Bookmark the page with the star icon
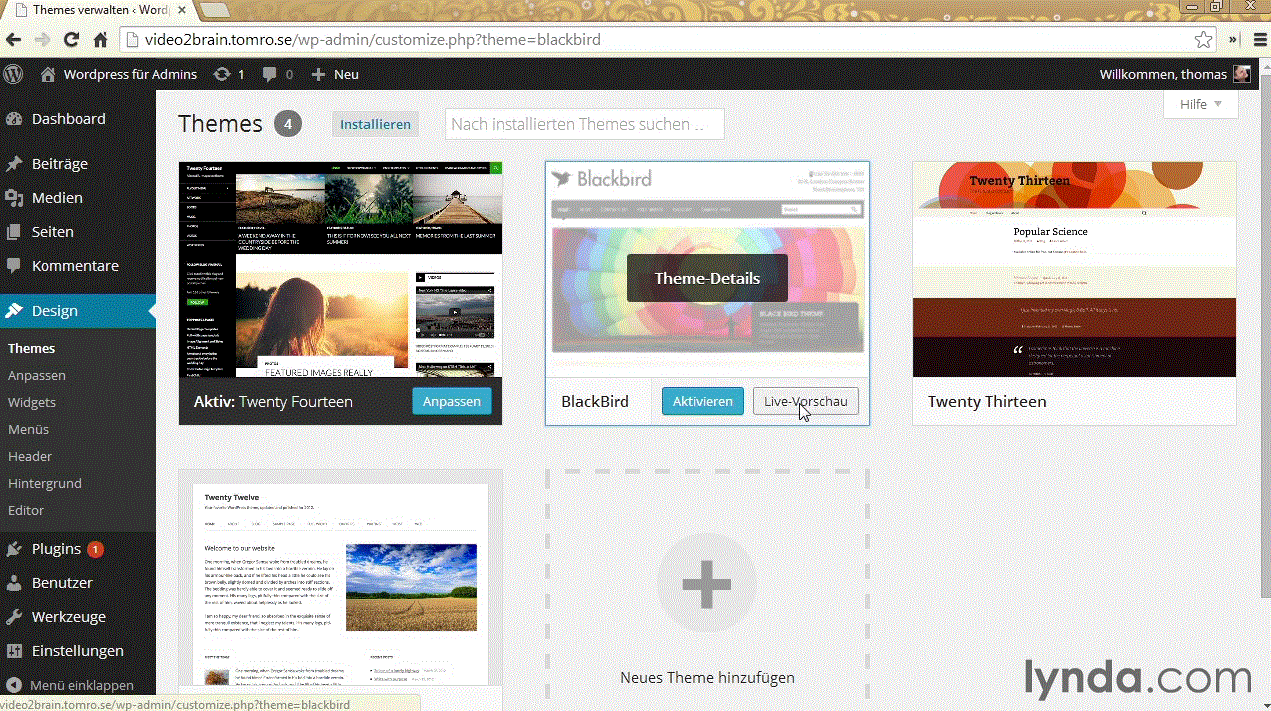 pyautogui.click(x=1203, y=40)
